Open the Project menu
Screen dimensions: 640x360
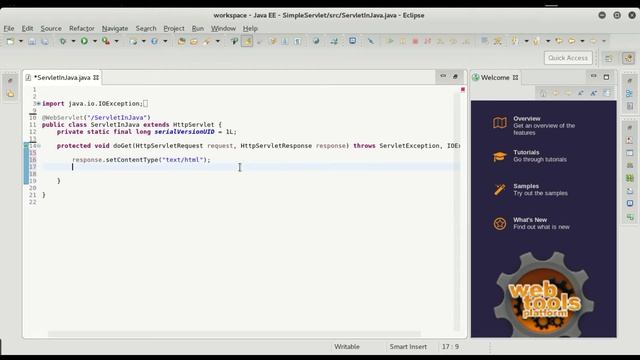(174, 29)
